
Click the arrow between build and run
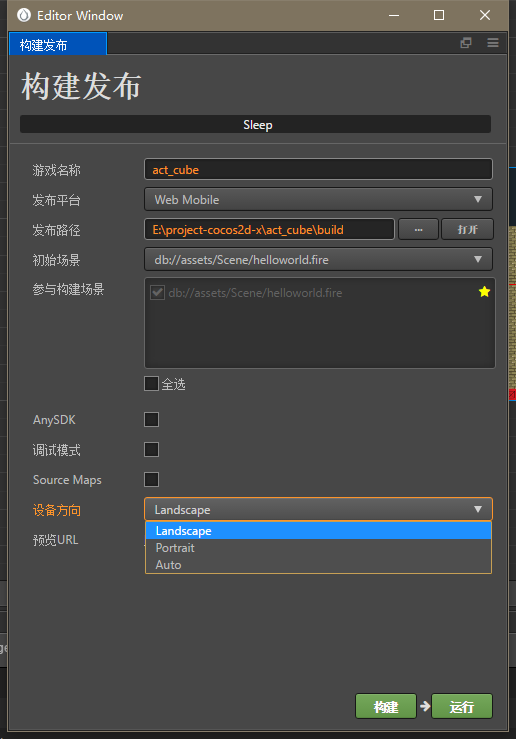click(425, 706)
